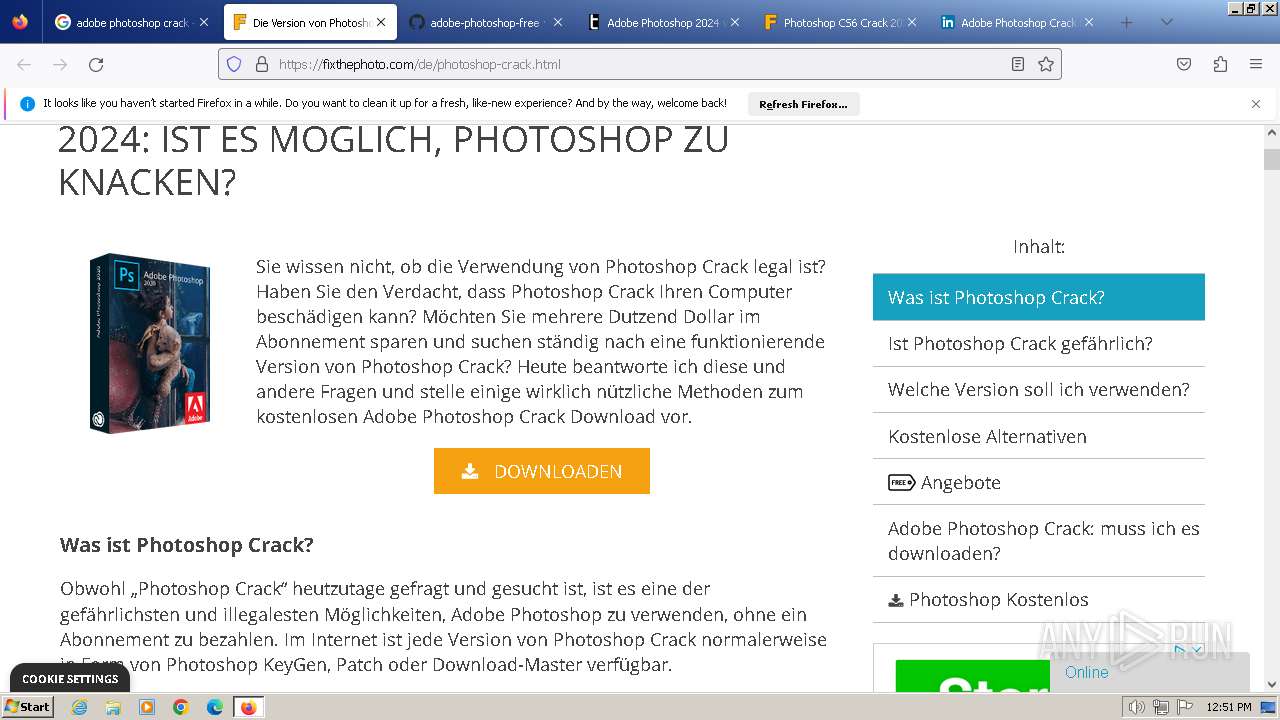Click the 'Was ist Photoshop Crack?' heading
1280x720 pixels.
187,545
